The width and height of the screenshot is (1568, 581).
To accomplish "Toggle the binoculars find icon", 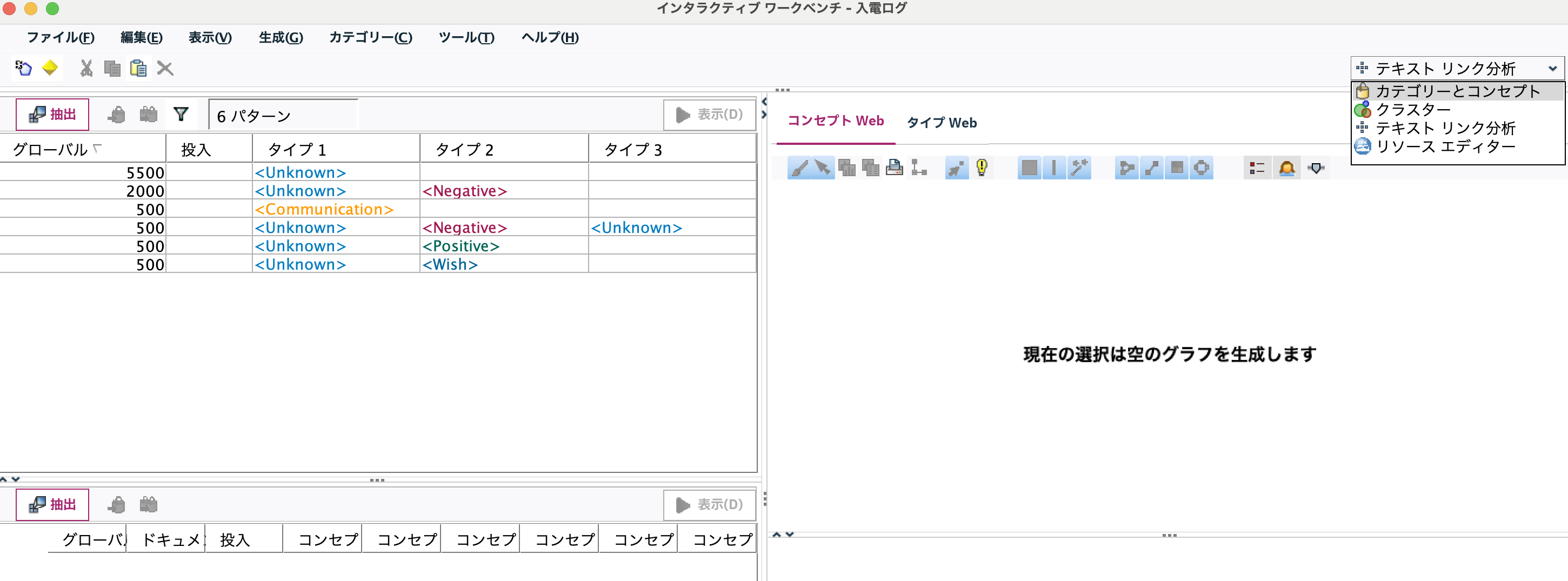I will tap(148, 113).
